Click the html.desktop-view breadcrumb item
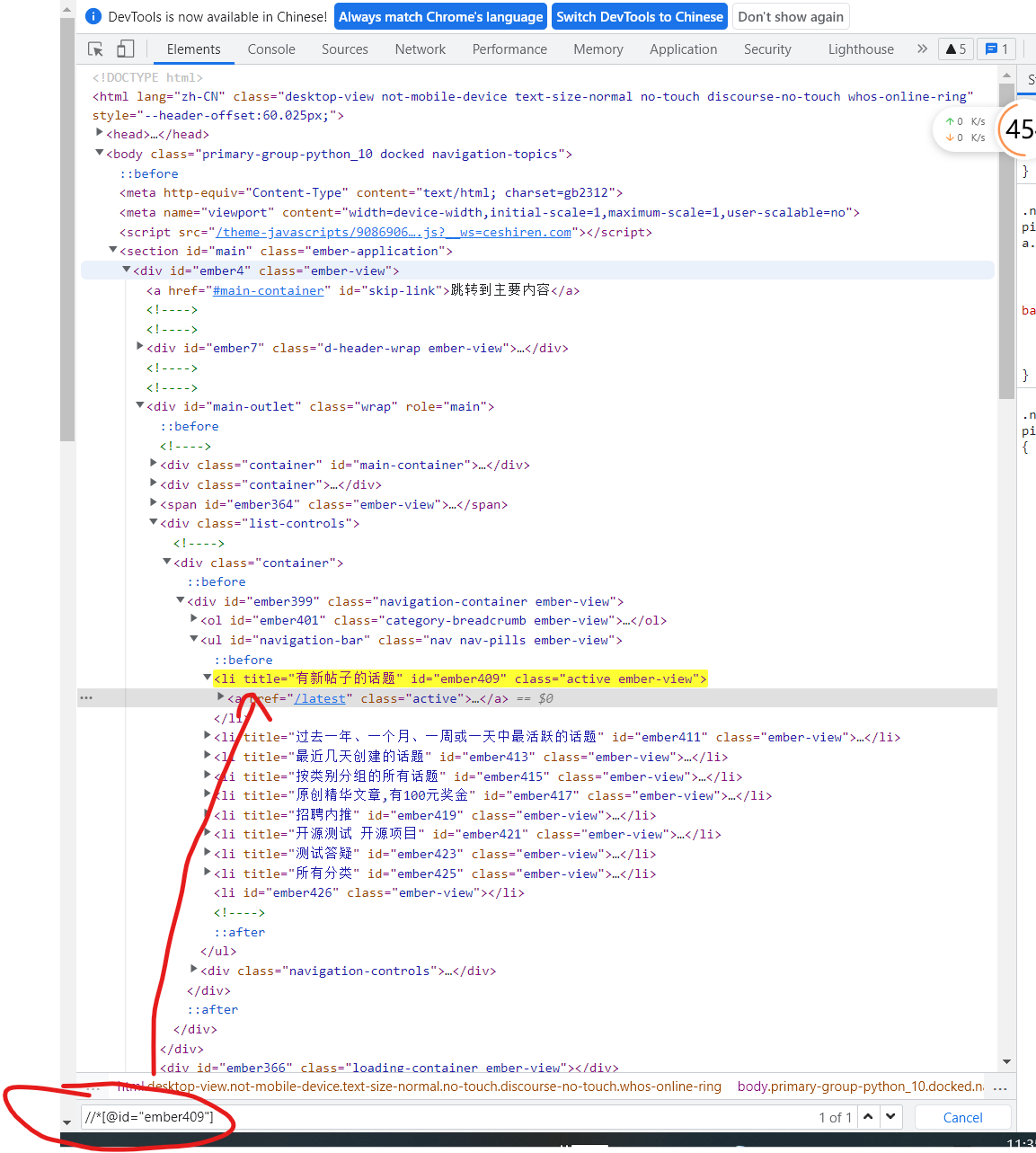 coord(419,1086)
